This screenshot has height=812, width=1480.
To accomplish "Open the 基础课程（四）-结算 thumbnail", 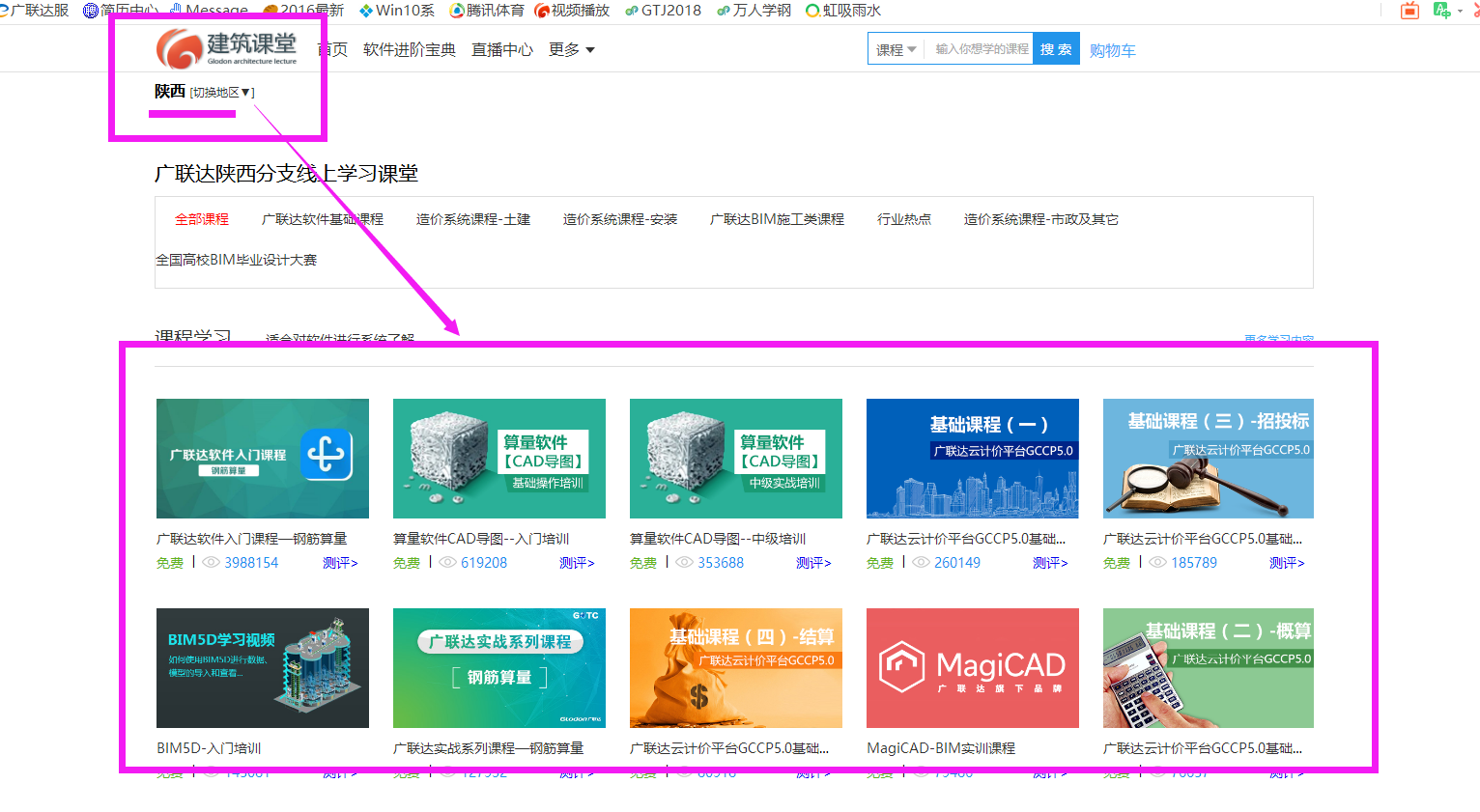I will click(x=736, y=668).
